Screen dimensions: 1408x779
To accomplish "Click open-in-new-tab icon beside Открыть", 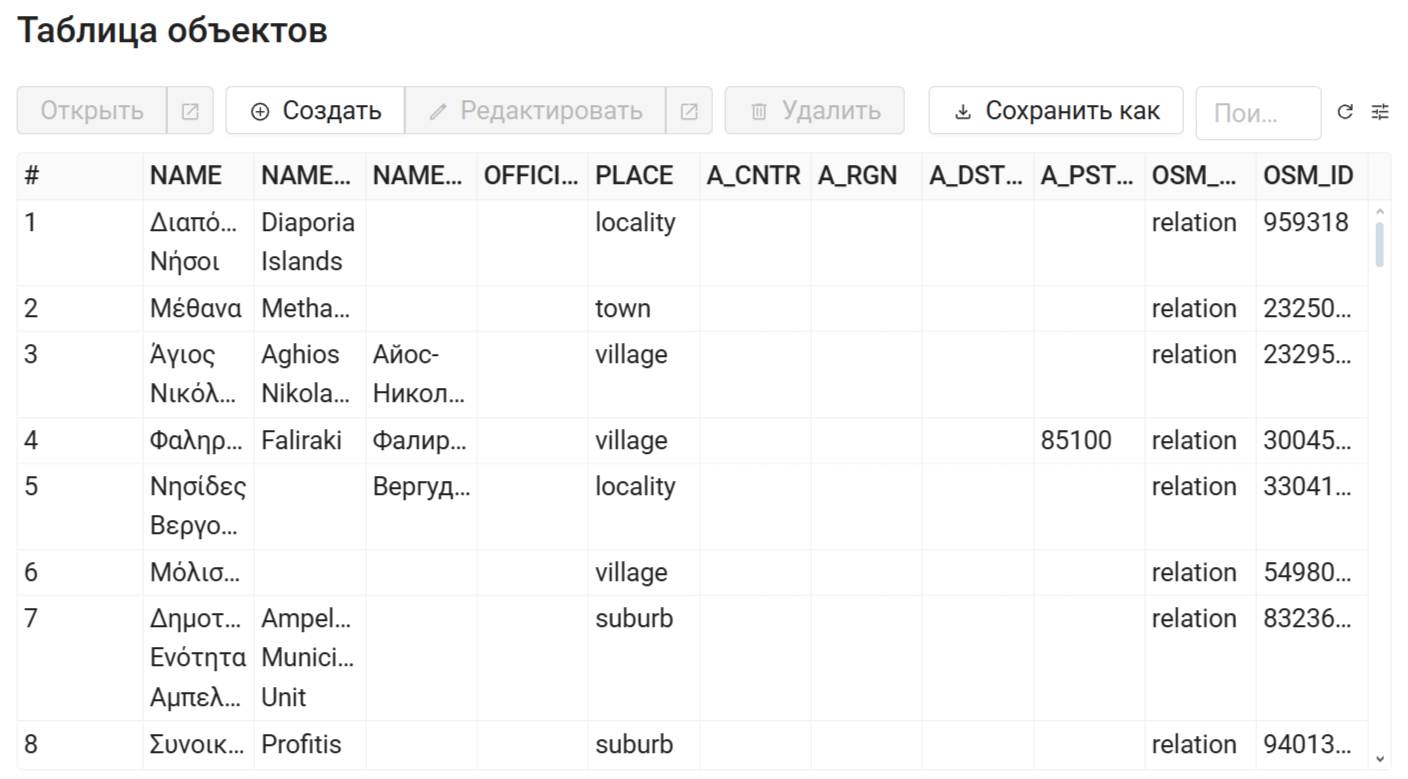I will coord(190,111).
